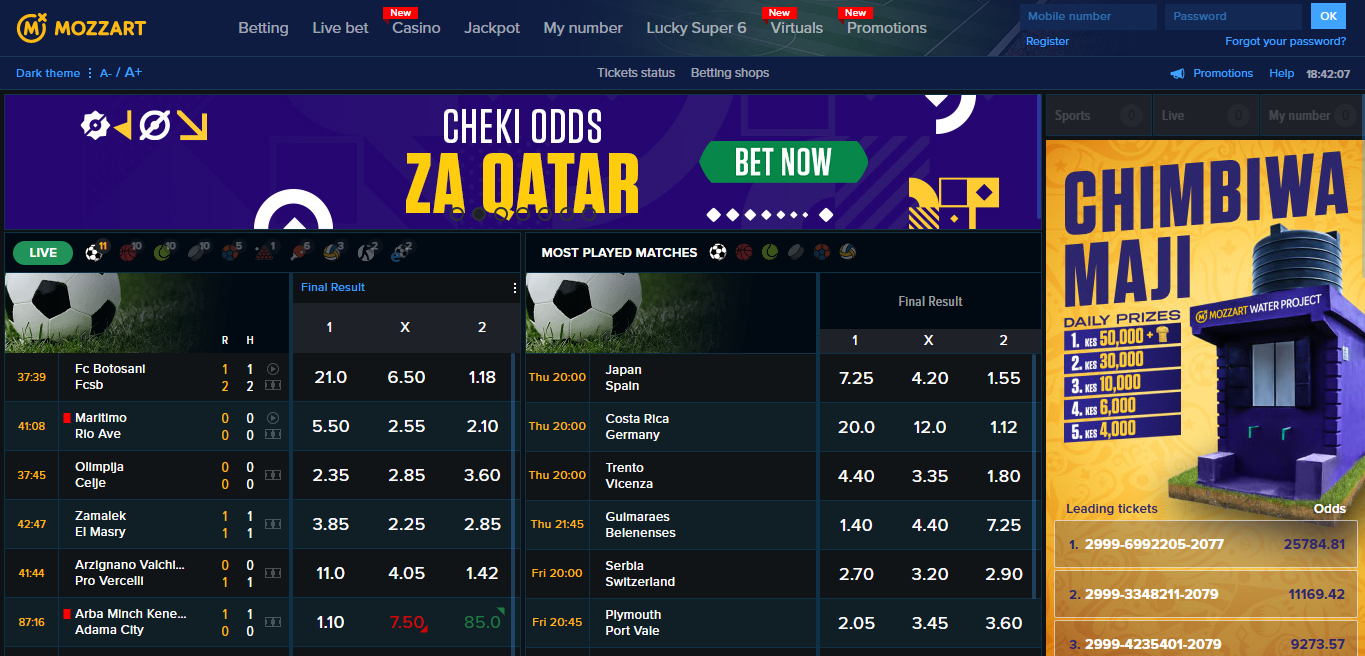1365x656 pixels.
Task: Expand the Sports ticket tab
Action: pyautogui.click(x=1098, y=115)
